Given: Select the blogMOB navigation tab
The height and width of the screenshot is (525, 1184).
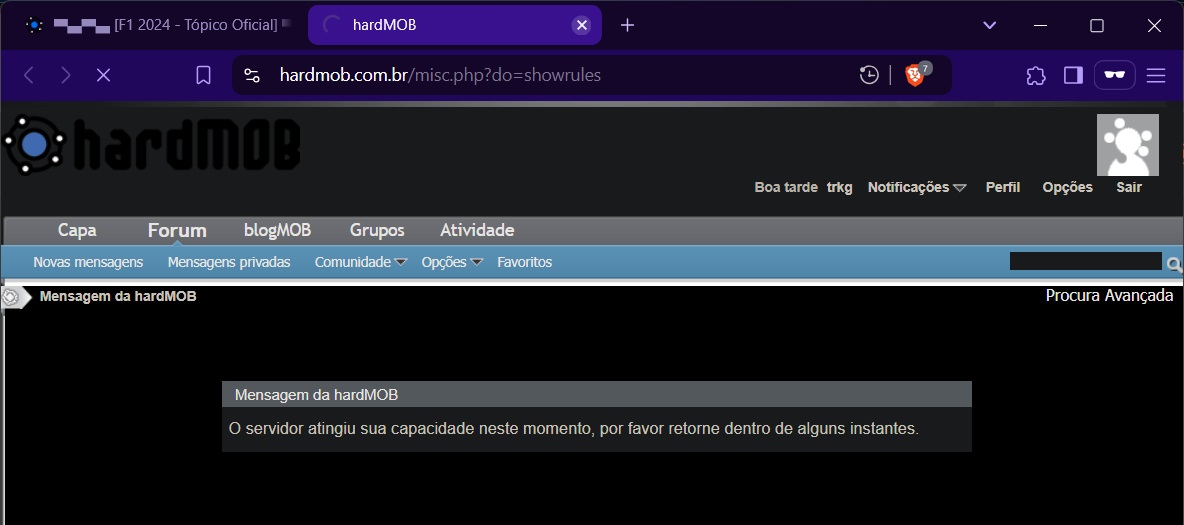Looking at the screenshot, I should (x=277, y=230).
